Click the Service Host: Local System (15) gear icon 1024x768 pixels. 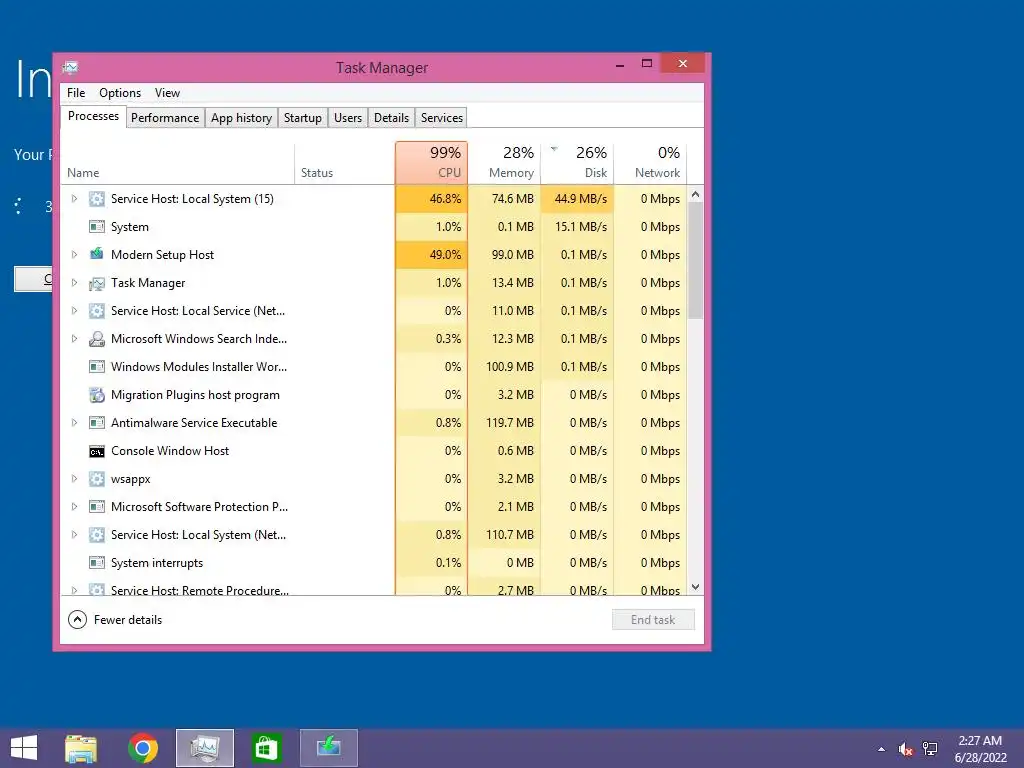(x=97, y=199)
